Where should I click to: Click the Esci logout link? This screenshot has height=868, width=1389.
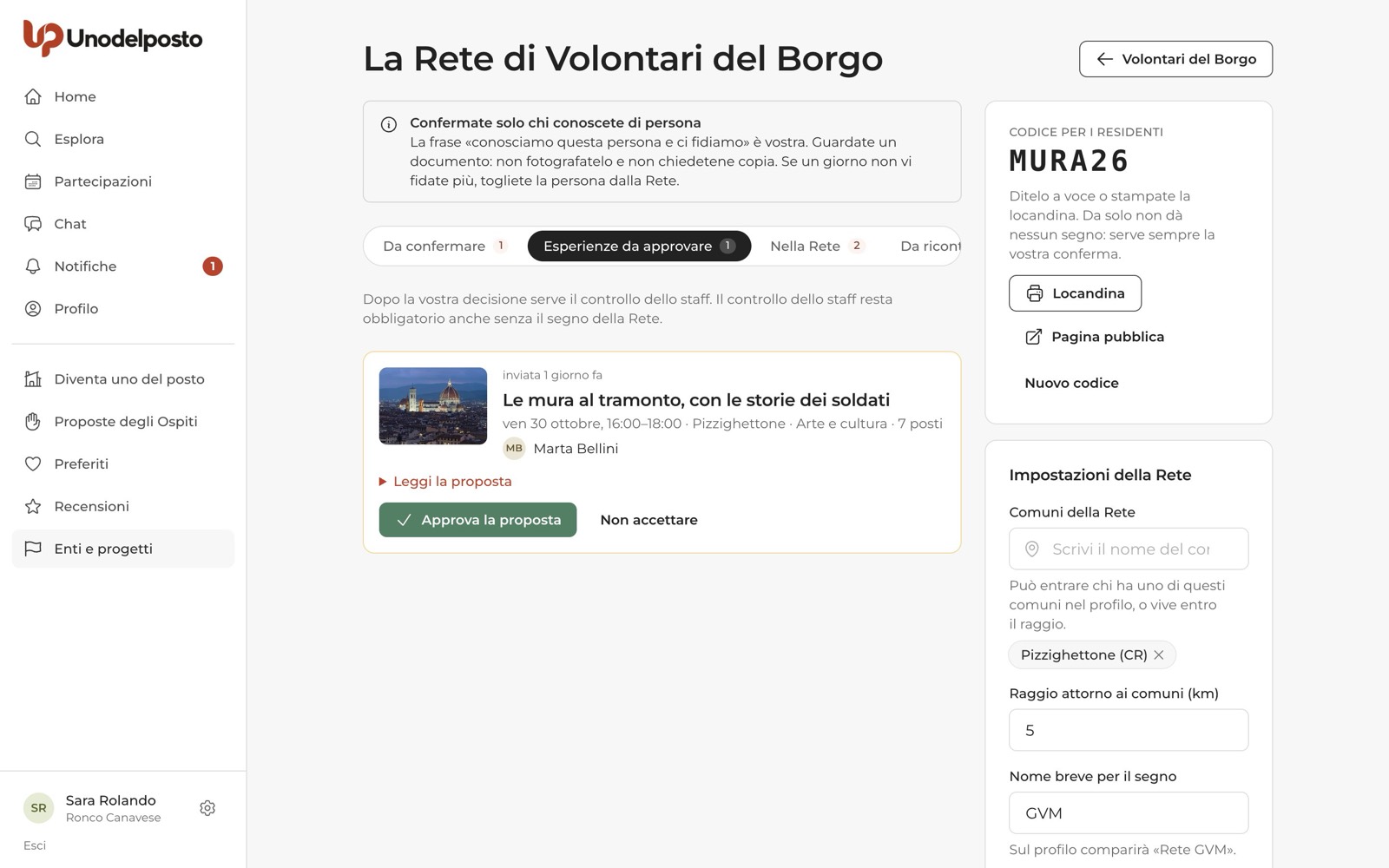click(x=35, y=845)
